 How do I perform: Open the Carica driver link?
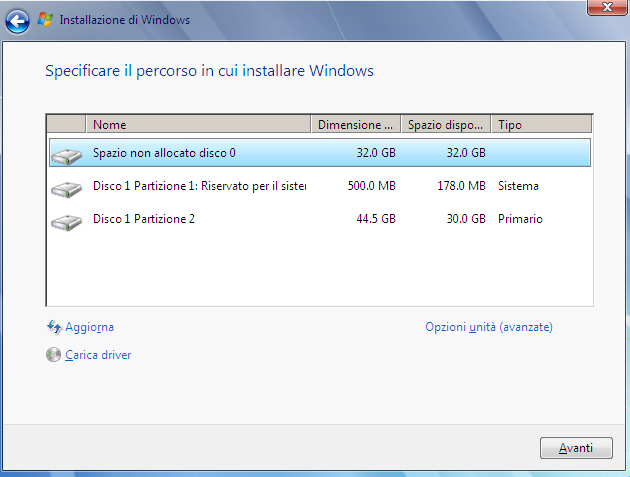pos(98,355)
